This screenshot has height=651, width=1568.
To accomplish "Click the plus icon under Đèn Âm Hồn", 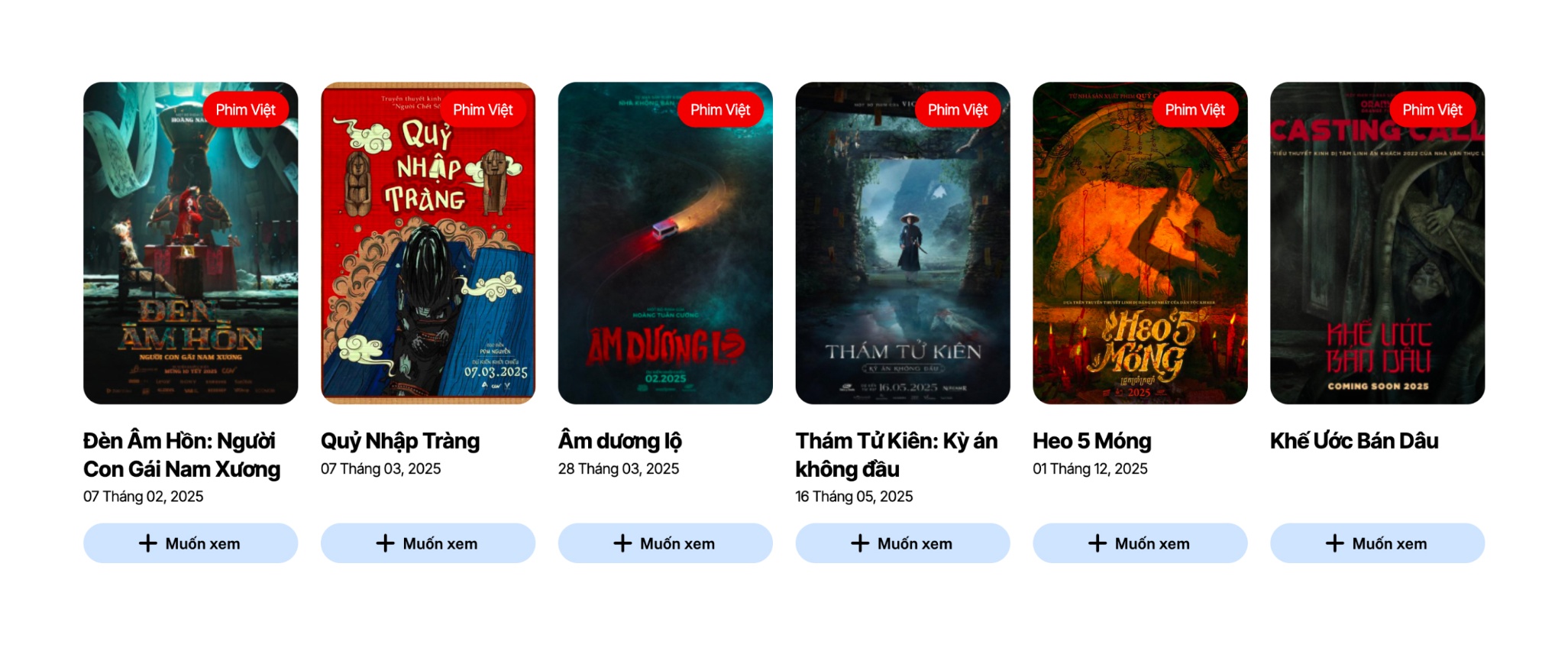I will point(147,543).
